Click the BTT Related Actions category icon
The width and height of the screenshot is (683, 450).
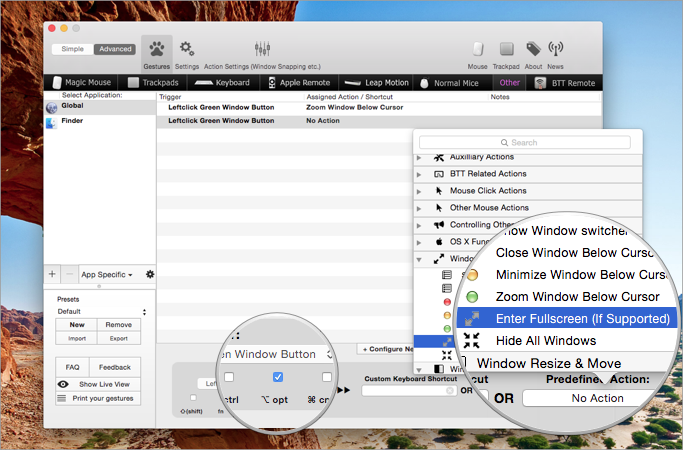coord(439,174)
